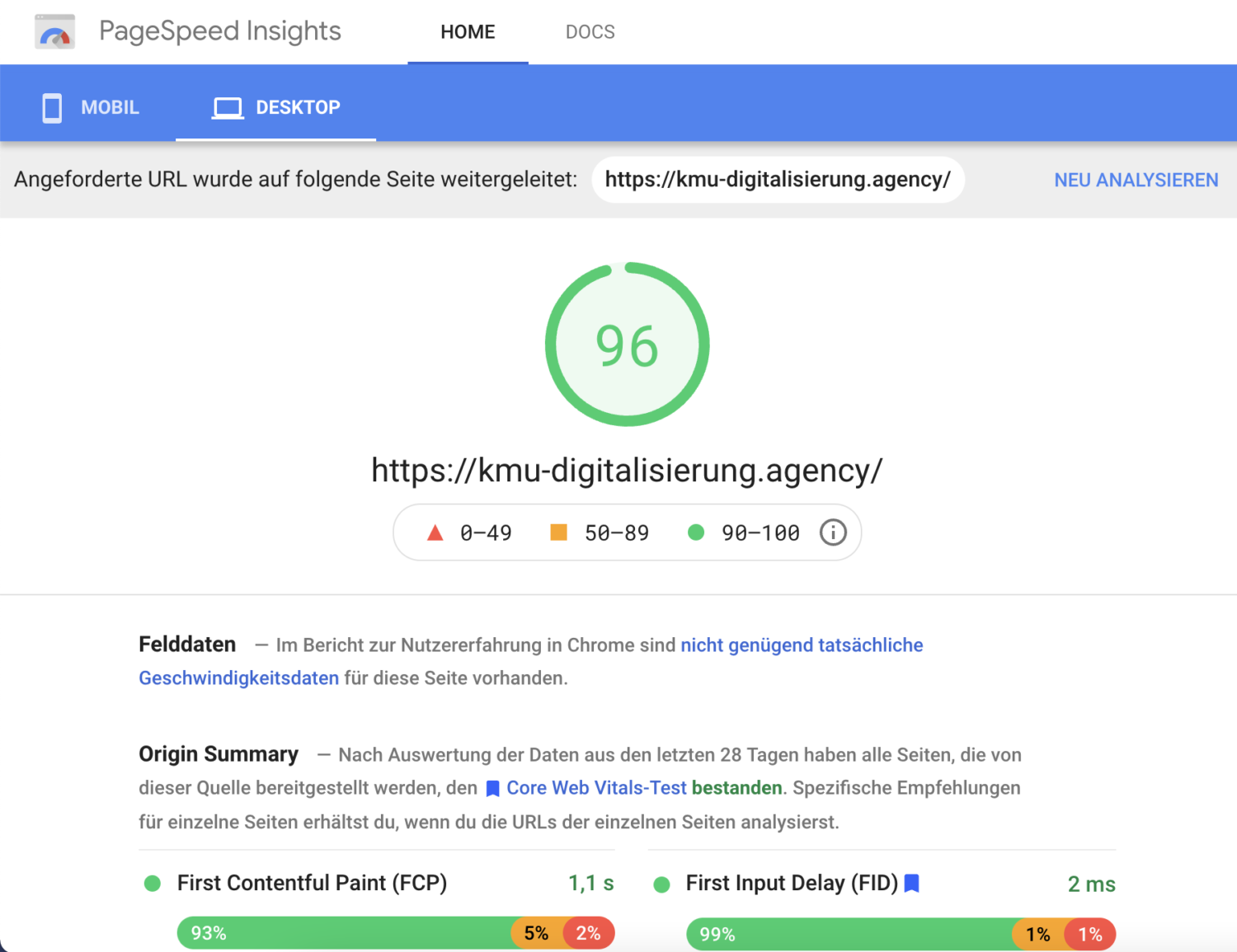Screen dimensions: 1237x952
Task: Switch to the MOBIL analysis tab
Action: 91,107
